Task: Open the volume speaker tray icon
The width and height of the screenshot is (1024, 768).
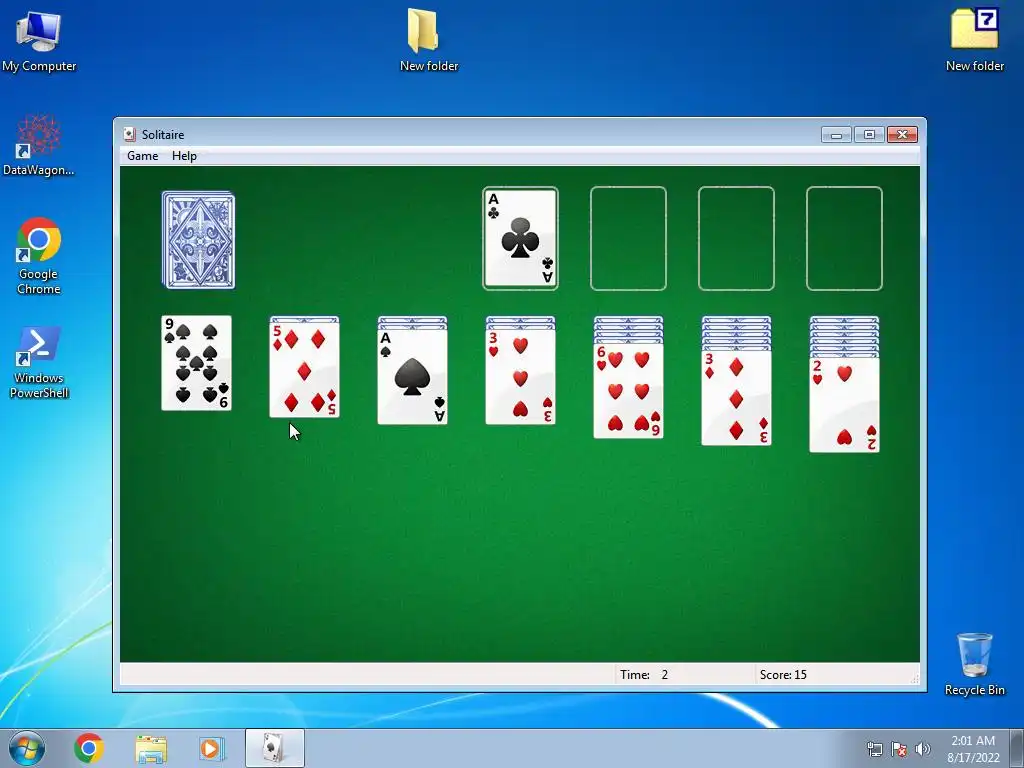Action: pyautogui.click(x=922, y=749)
